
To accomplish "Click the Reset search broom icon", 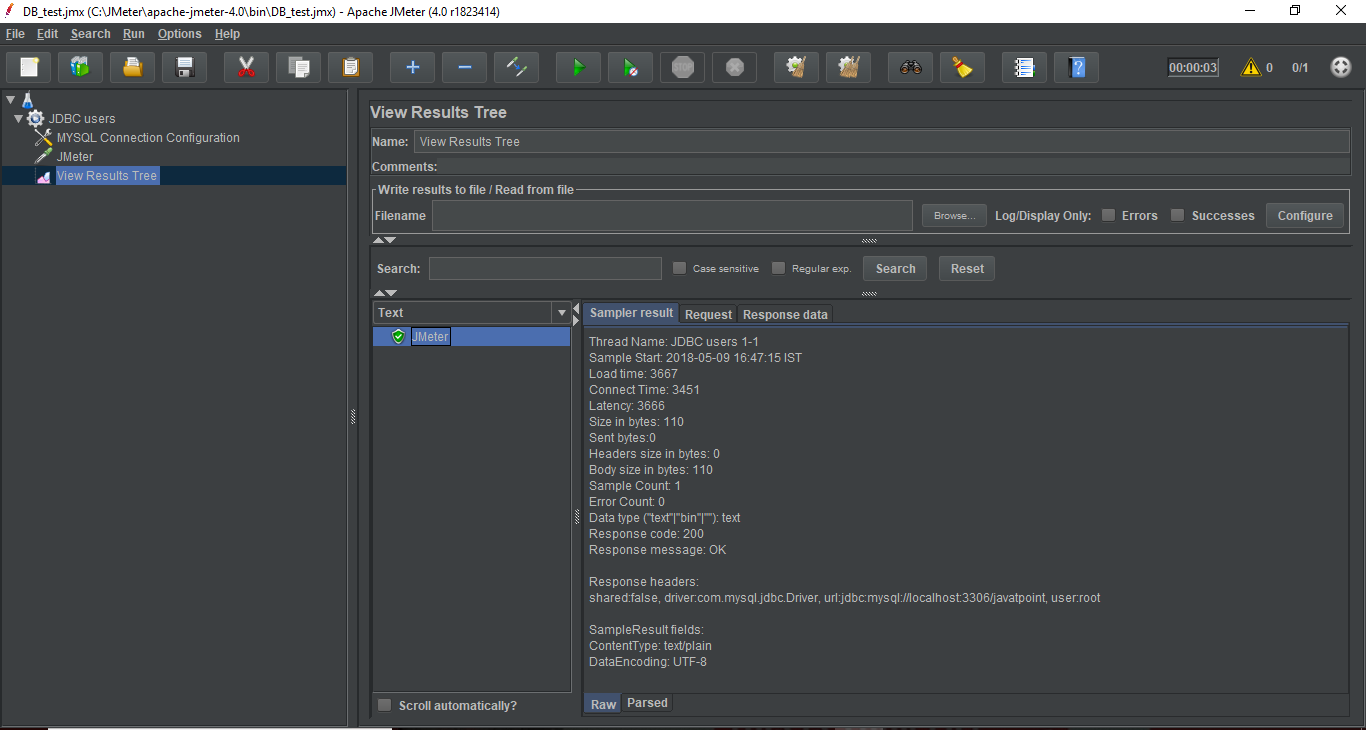I will (x=962, y=68).
